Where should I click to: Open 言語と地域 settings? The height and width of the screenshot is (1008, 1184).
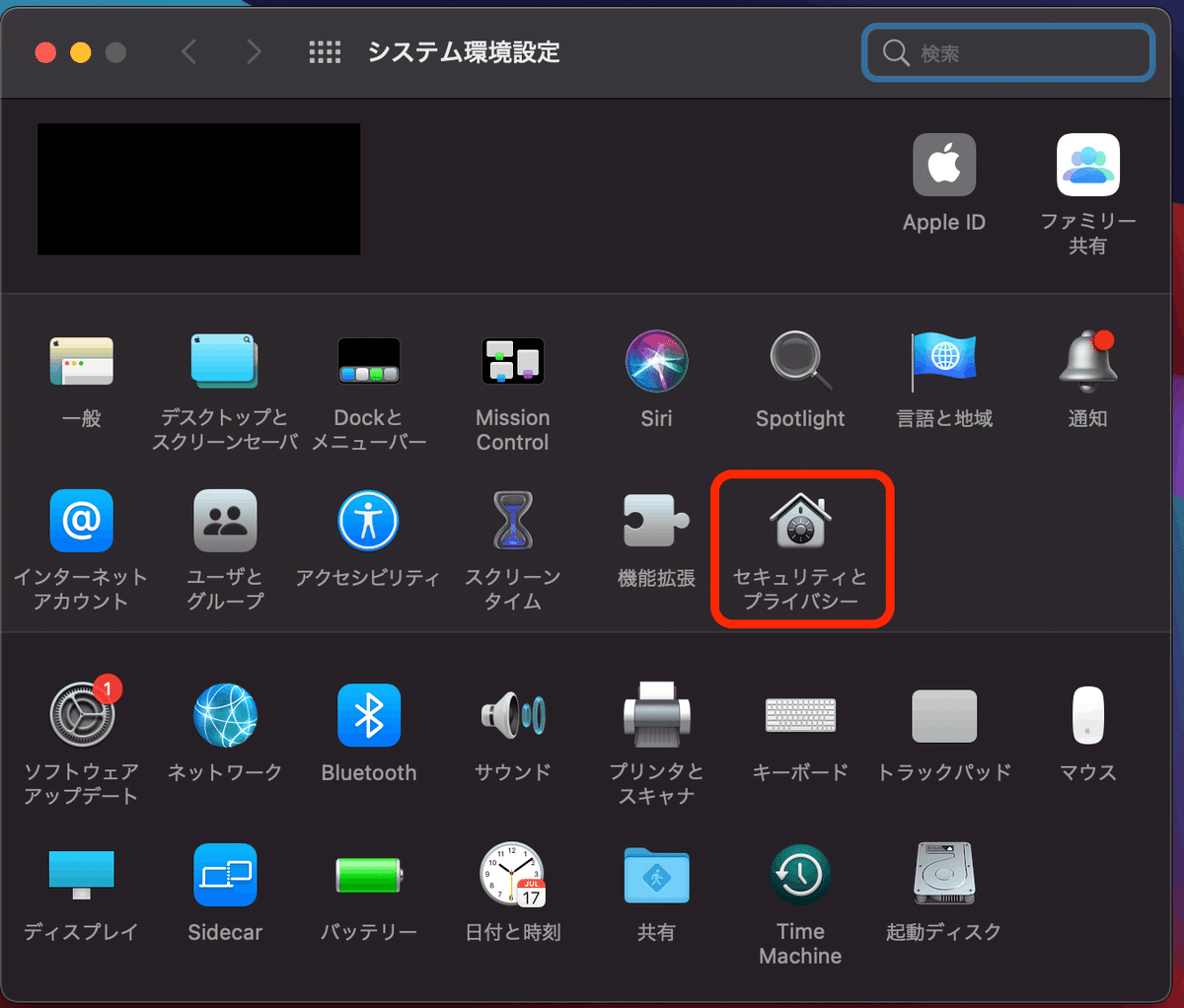pyautogui.click(x=944, y=361)
